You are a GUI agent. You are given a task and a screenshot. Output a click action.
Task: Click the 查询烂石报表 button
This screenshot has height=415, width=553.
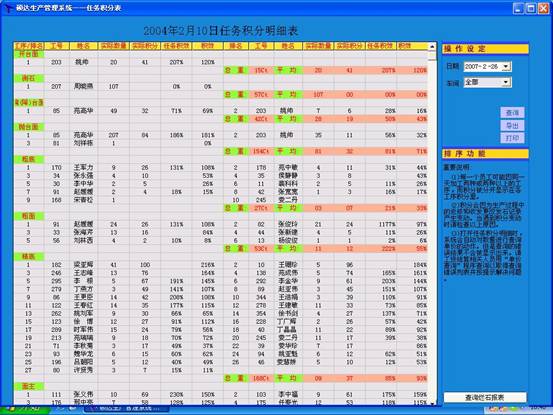tap(485, 397)
